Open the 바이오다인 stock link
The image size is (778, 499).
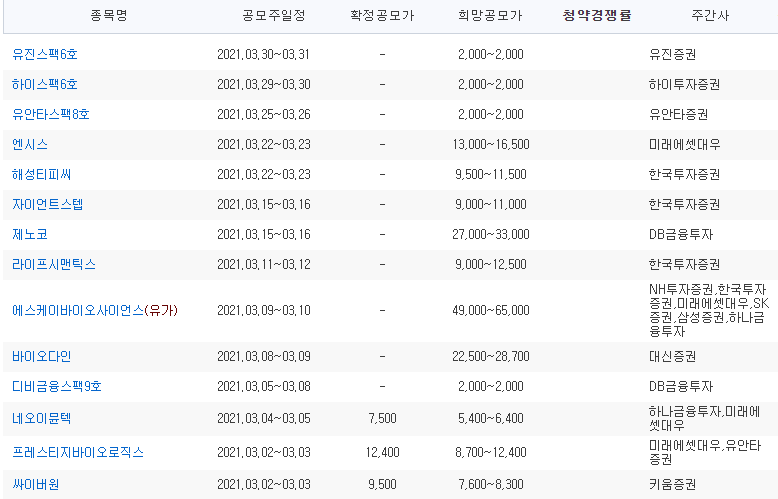tap(42, 357)
